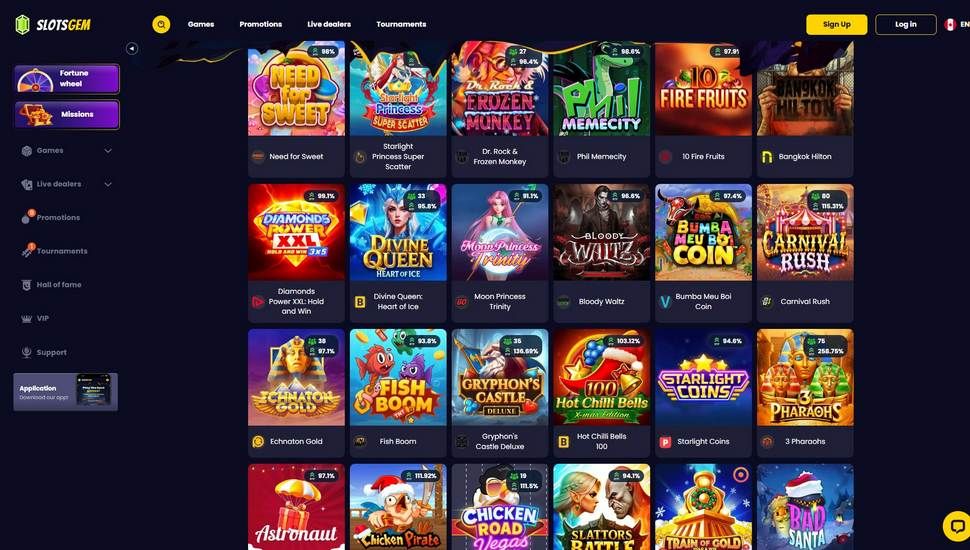Expand the Games sidebar chevron
Image resolution: width=970 pixels, height=550 pixels.
point(108,150)
